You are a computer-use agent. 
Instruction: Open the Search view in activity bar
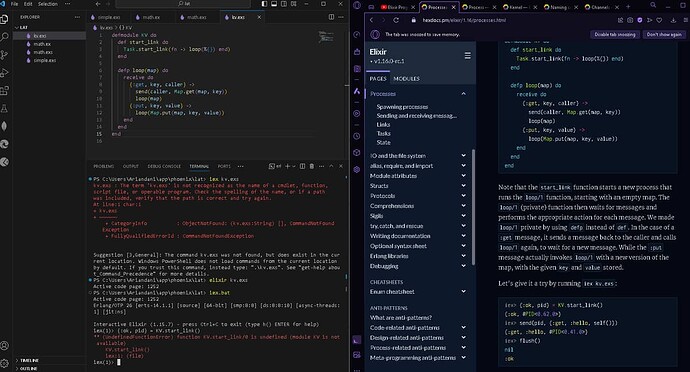tap(4, 37)
